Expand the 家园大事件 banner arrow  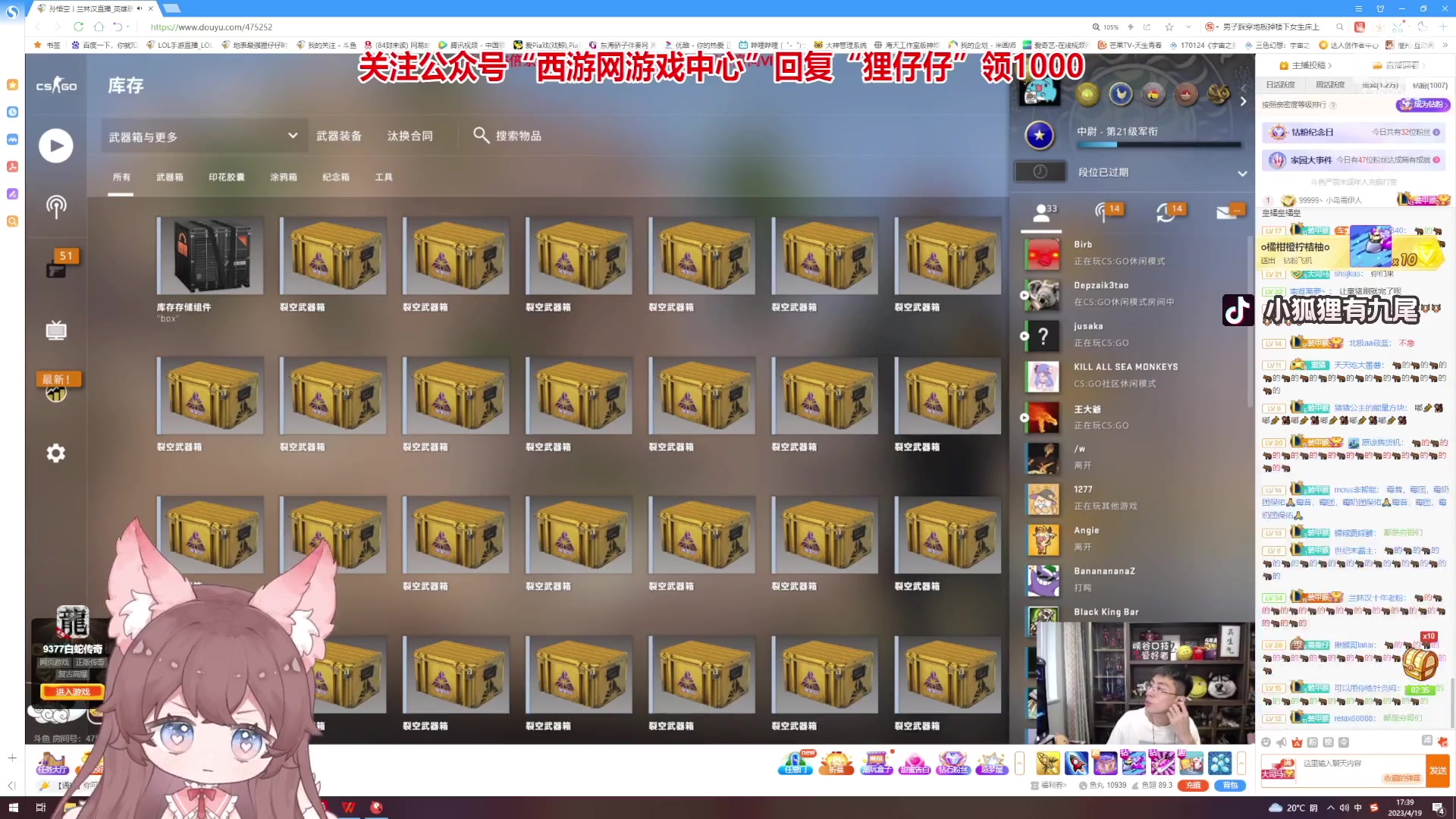click(x=1436, y=160)
